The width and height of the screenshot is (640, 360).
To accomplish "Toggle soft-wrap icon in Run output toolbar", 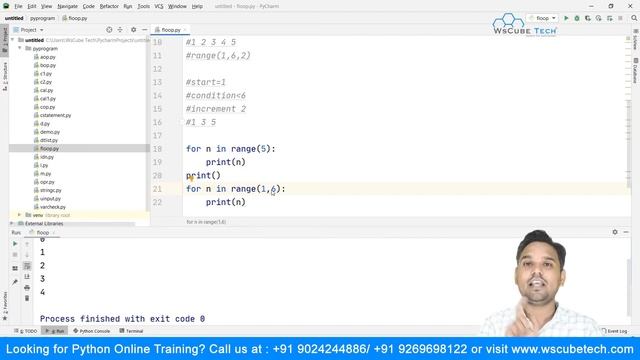I will (27, 266).
